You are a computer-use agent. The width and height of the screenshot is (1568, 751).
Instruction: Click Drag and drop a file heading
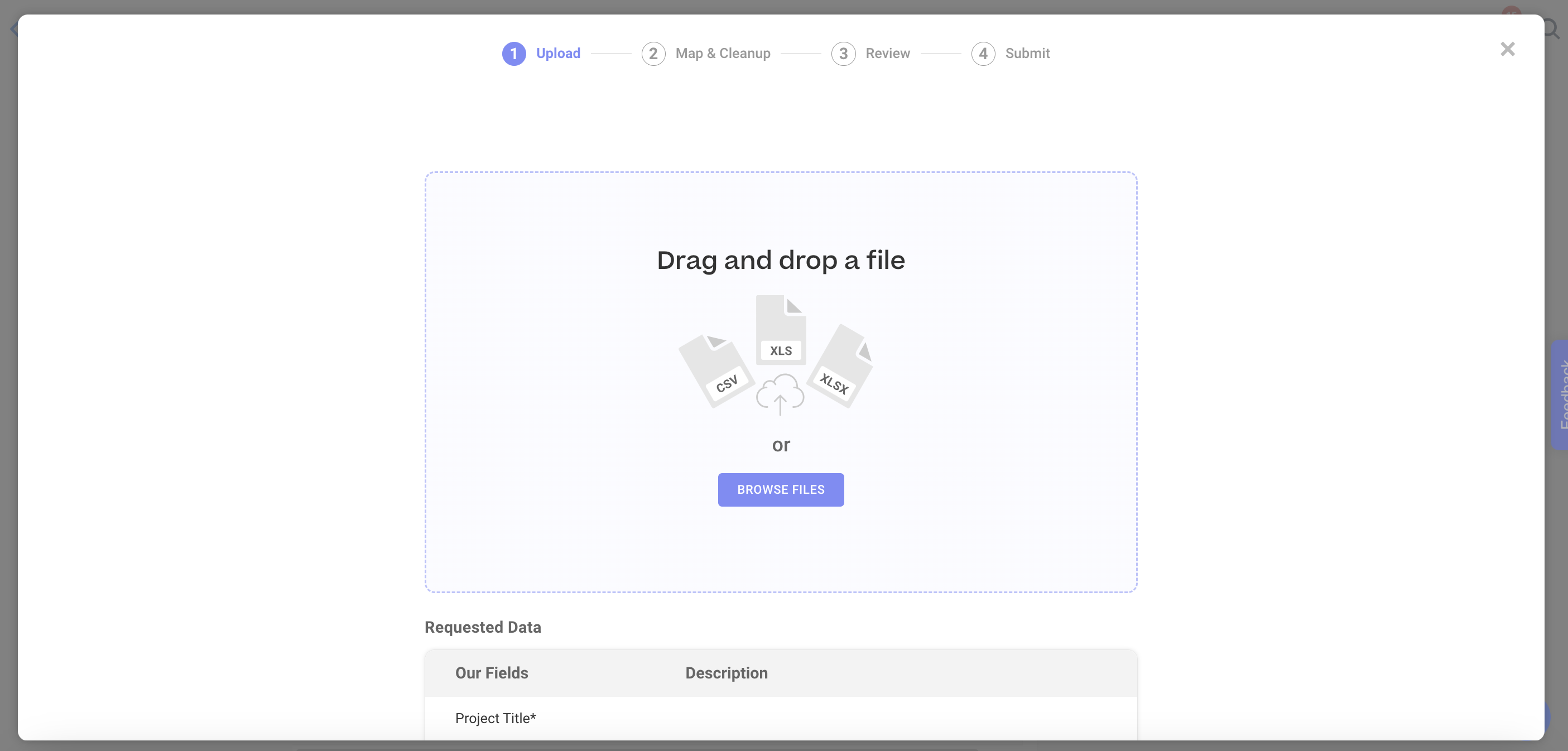tap(780, 261)
